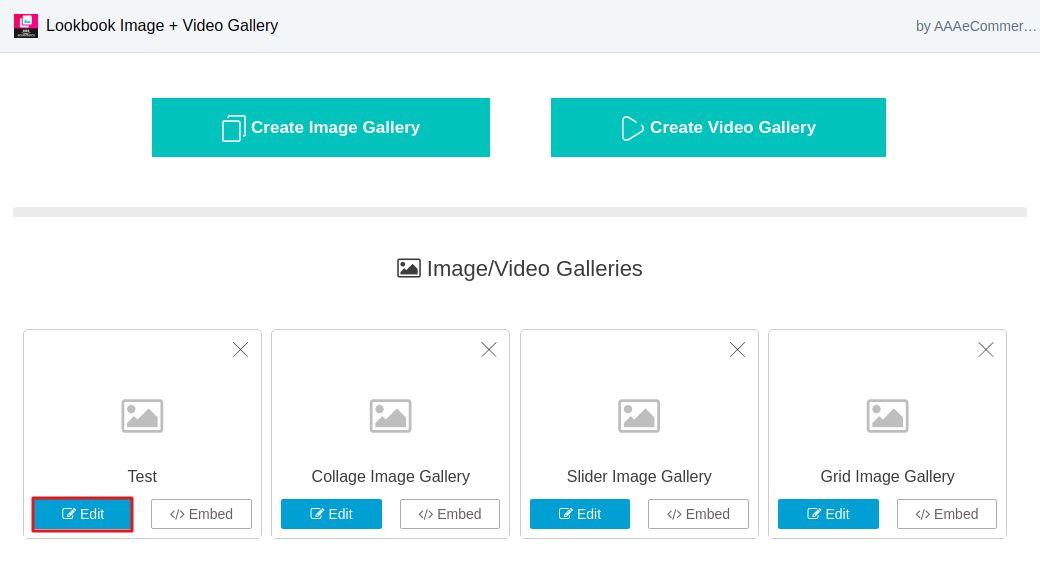Select the Grid Image Gallery placeholder image

(887, 416)
